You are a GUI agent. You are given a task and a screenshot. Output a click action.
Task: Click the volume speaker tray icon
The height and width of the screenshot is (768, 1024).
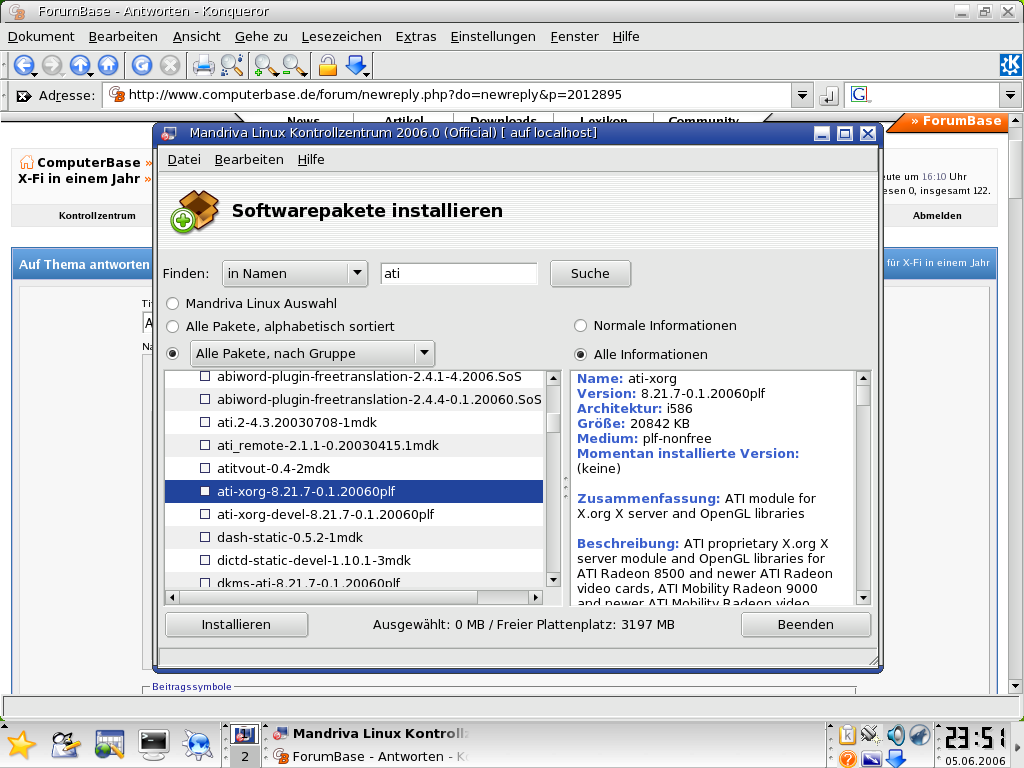click(895, 735)
